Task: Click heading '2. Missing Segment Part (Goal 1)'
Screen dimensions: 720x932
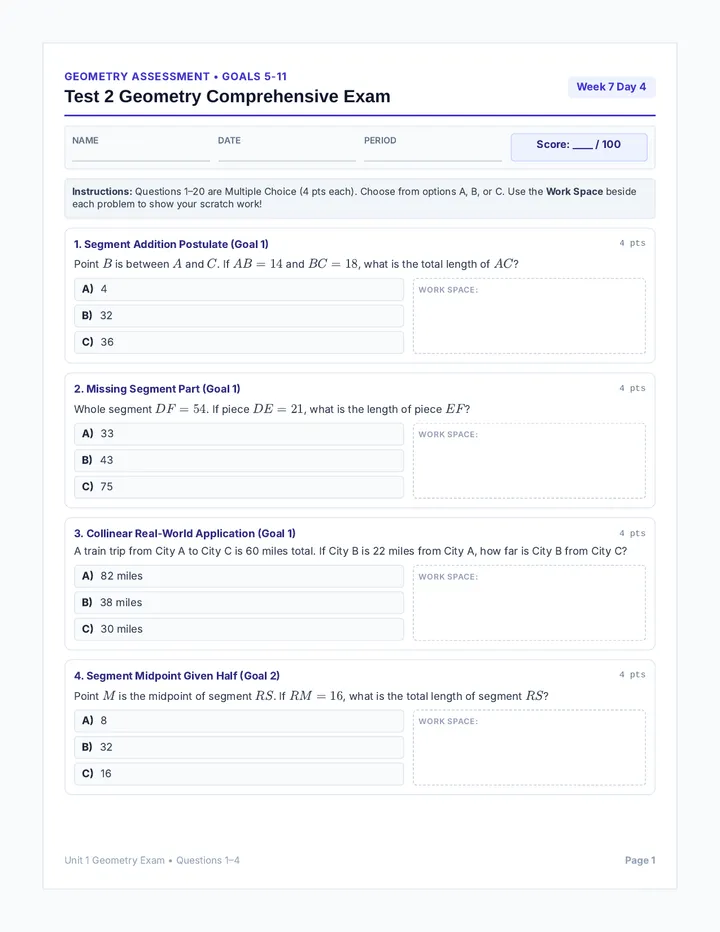Action: tap(157, 389)
